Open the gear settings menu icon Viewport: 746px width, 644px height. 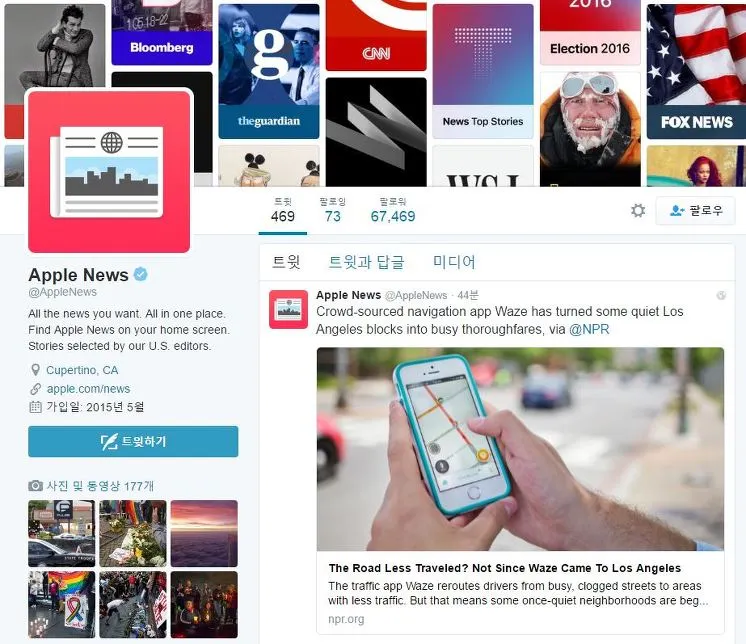coord(638,210)
